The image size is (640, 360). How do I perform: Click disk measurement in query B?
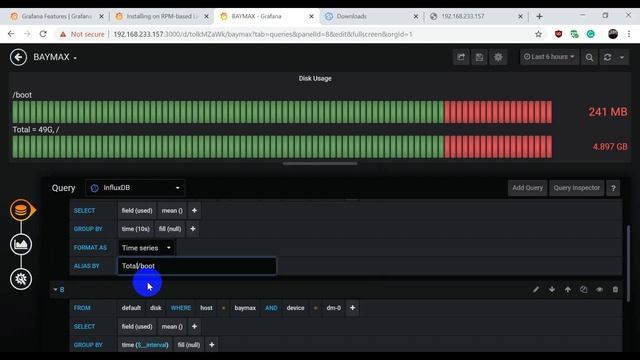[156, 308]
